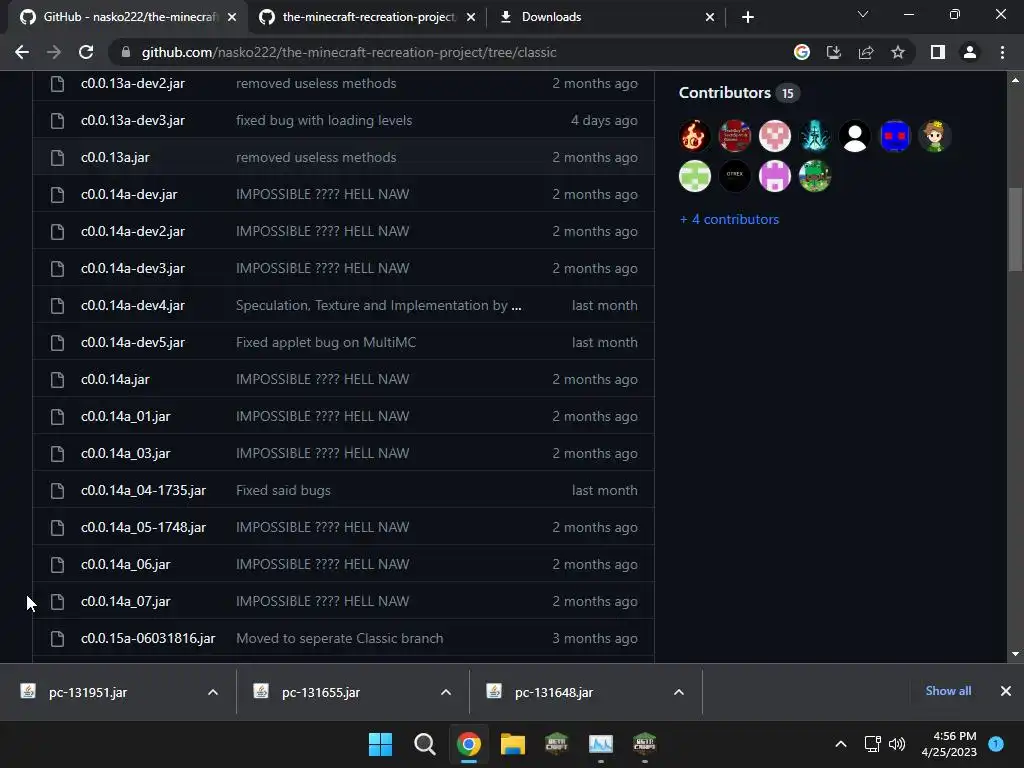Open file c0.0.14a_04-1735.jar
1024x768 pixels.
[x=143, y=490]
